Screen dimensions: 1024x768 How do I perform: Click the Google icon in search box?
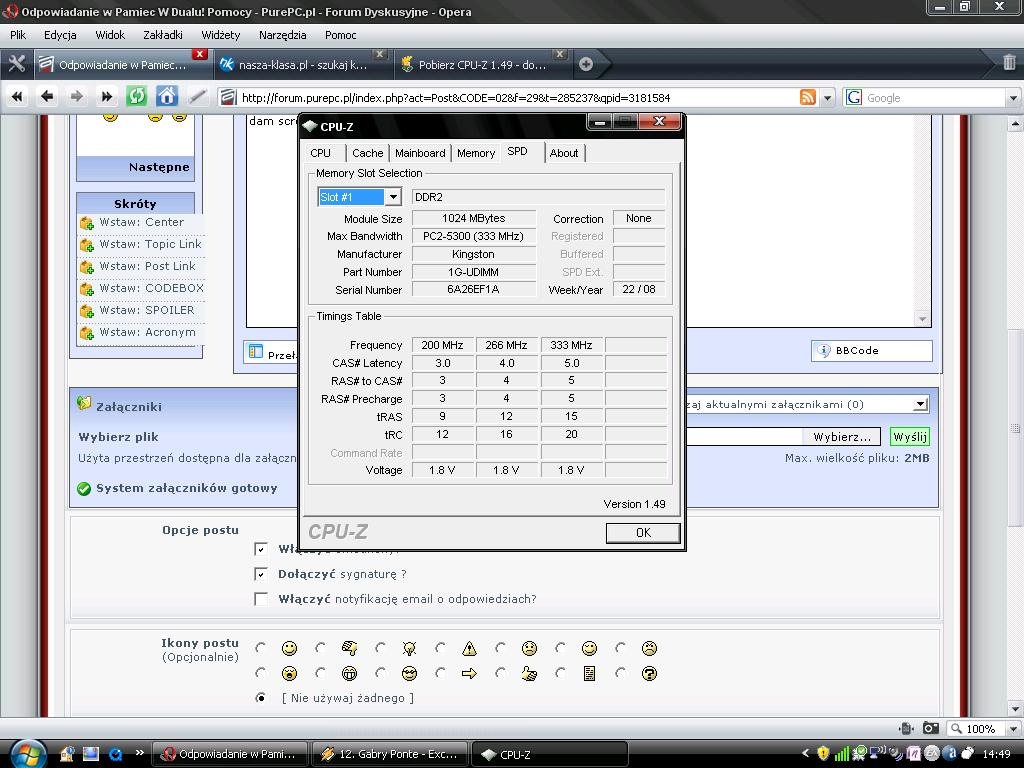(854, 98)
